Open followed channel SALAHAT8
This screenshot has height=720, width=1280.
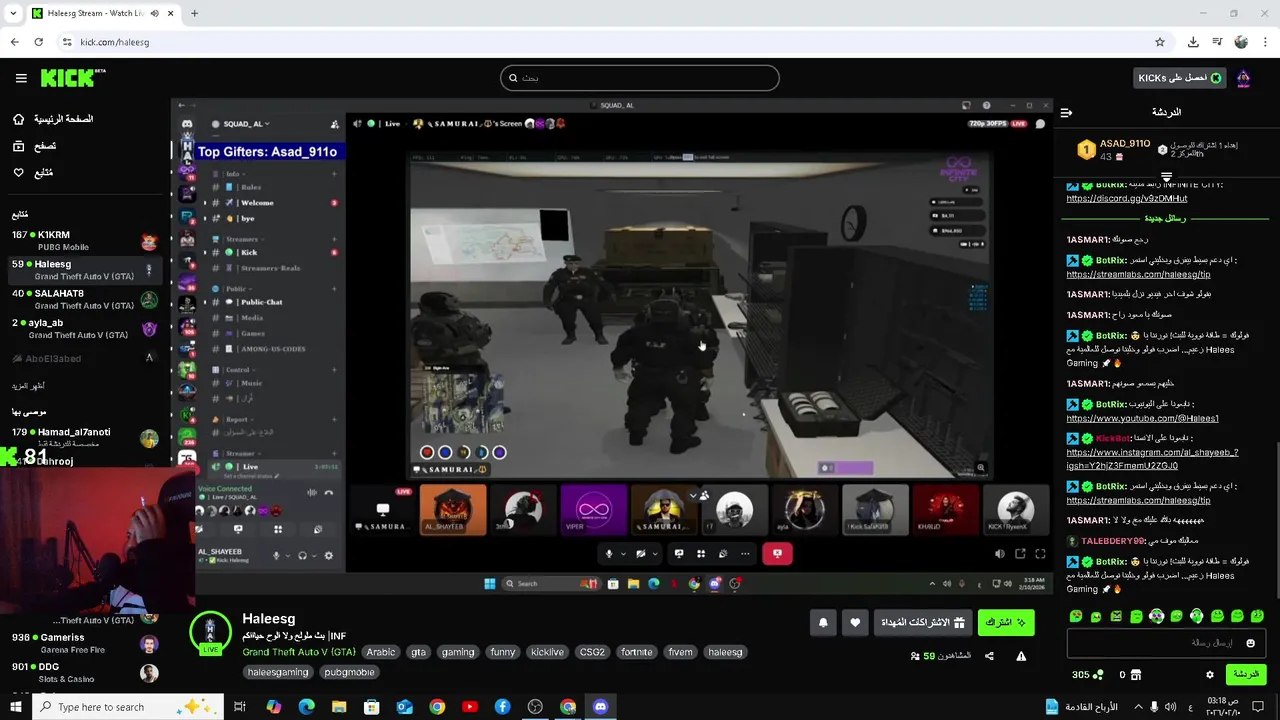[x=85, y=299]
